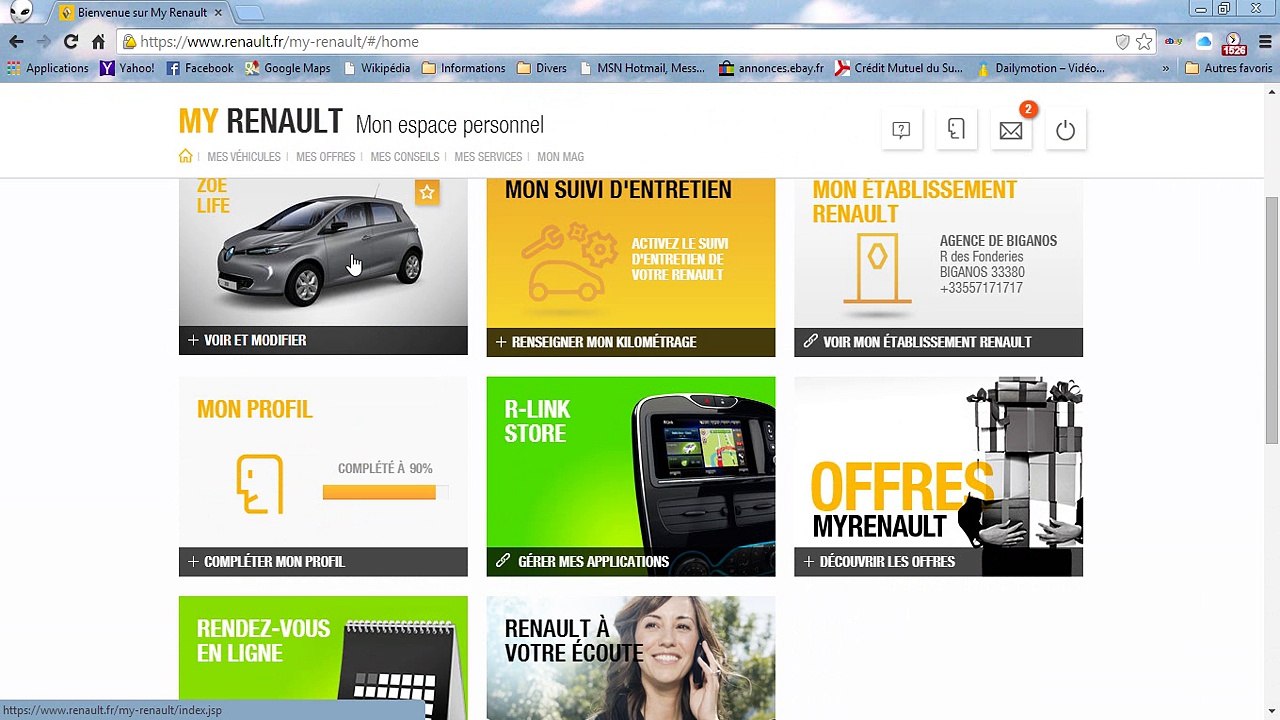The image size is (1280, 720).
Task: Click COMPLÉTER MON PROFIL
Action: pos(323,562)
